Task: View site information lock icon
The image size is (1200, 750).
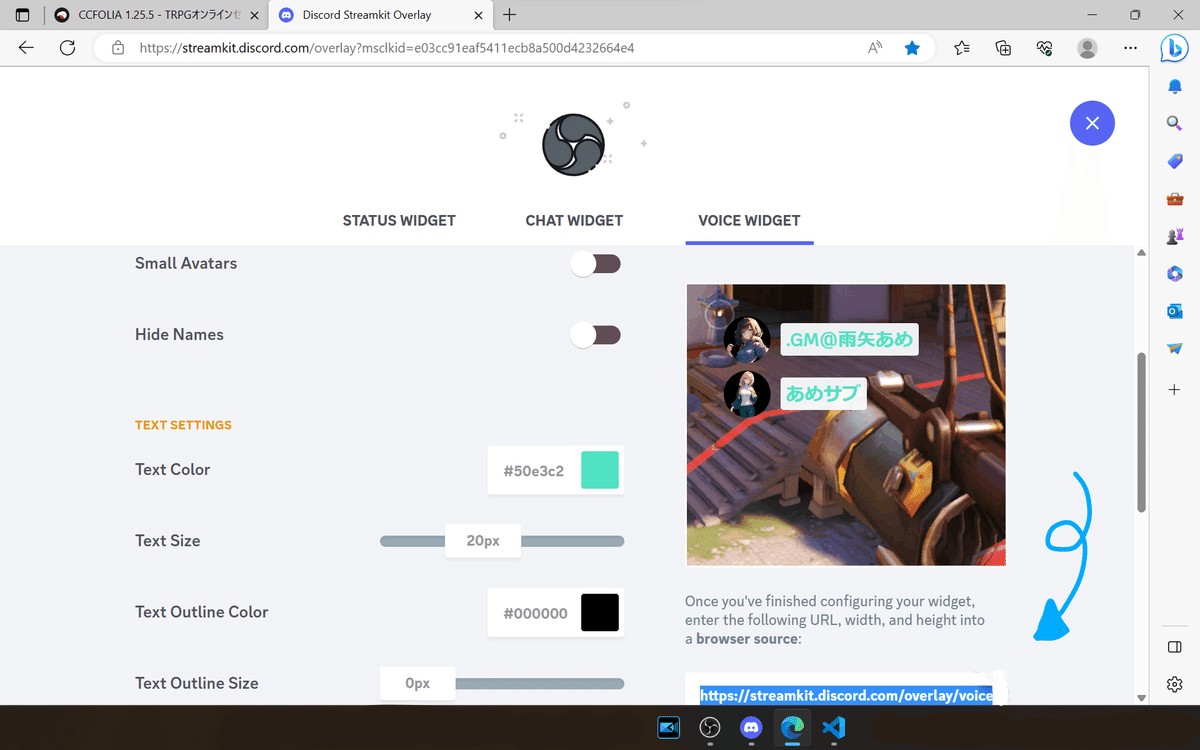Action: tap(118, 48)
